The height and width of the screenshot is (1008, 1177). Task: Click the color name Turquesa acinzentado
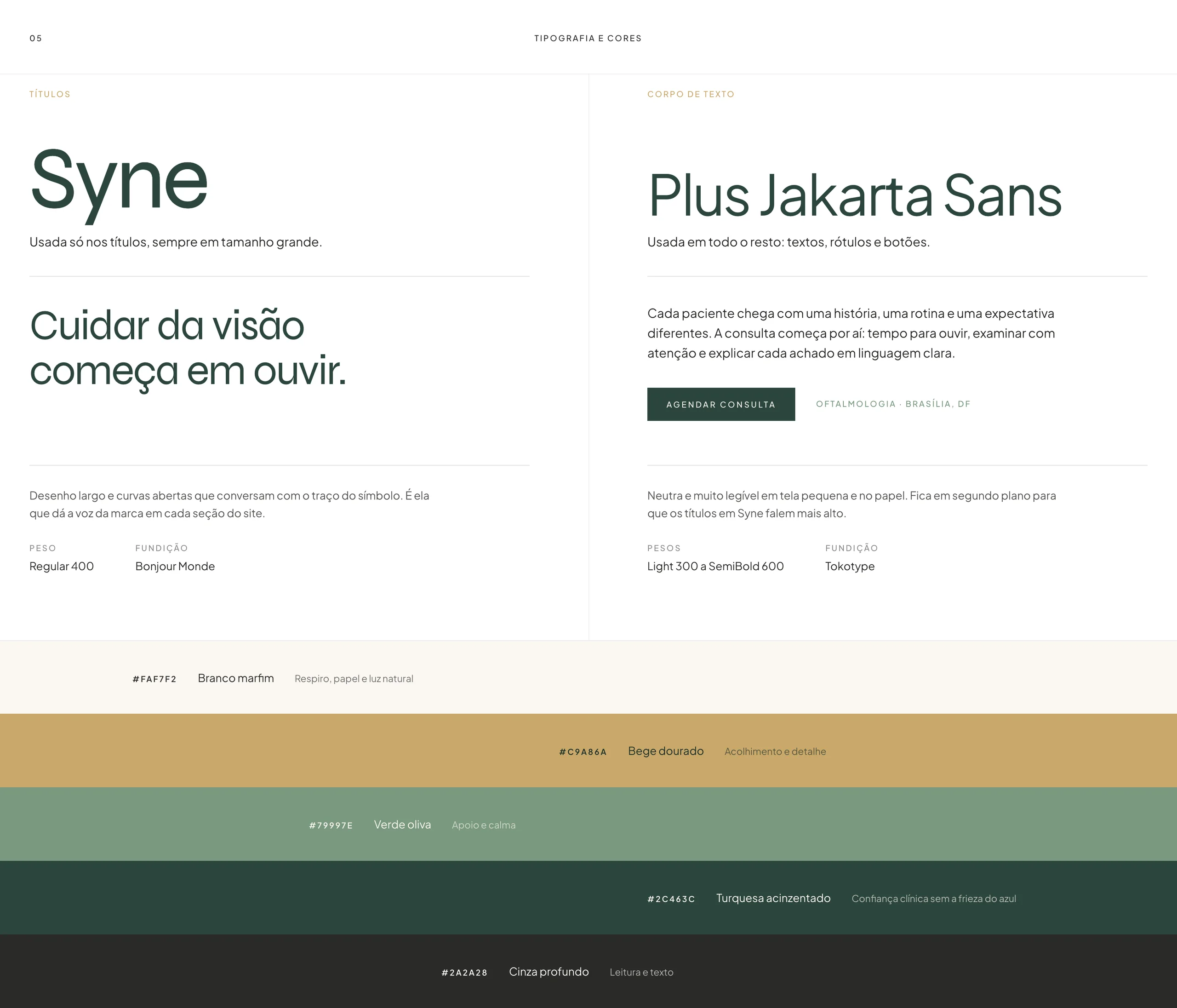coord(773,898)
